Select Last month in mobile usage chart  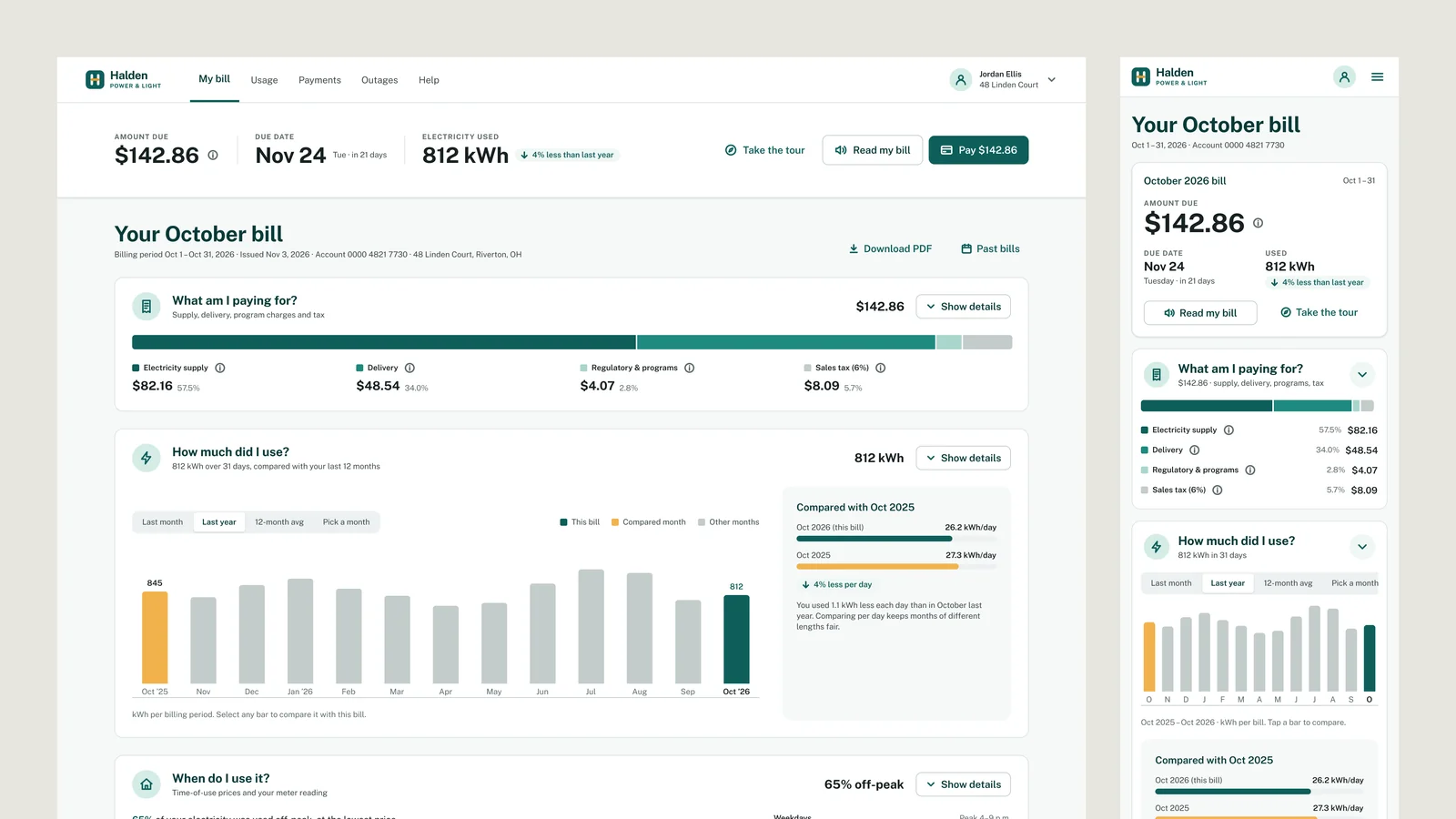[1171, 583]
